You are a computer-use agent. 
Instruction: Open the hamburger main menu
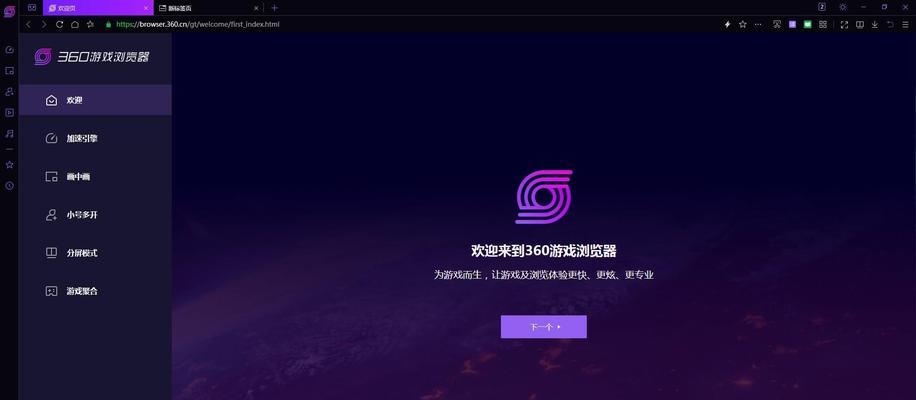tap(905, 25)
